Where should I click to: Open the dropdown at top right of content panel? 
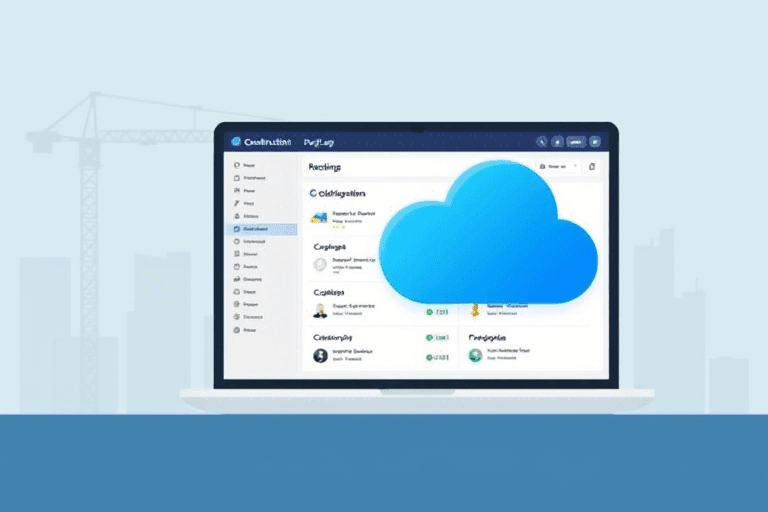[x=555, y=166]
